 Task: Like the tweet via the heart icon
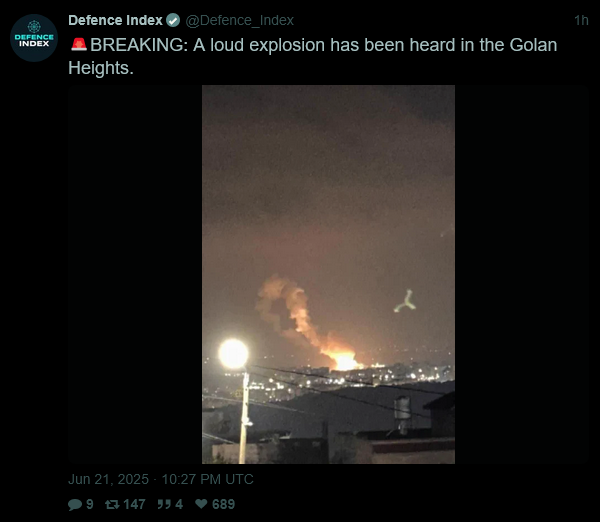201,504
